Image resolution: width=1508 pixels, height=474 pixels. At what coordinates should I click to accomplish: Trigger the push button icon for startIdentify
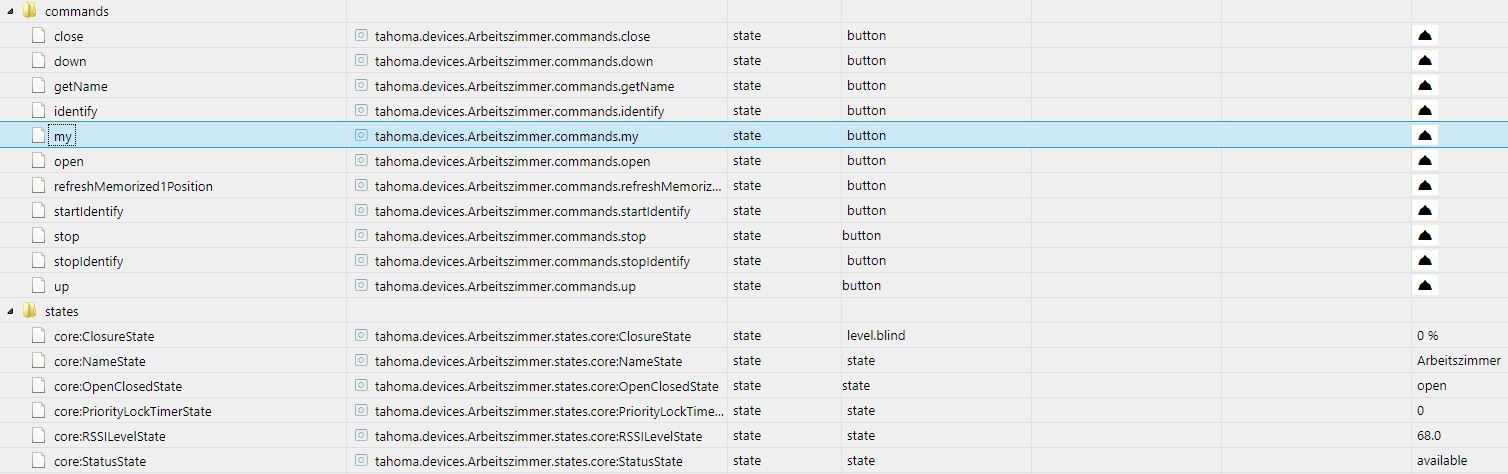tap(1425, 211)
